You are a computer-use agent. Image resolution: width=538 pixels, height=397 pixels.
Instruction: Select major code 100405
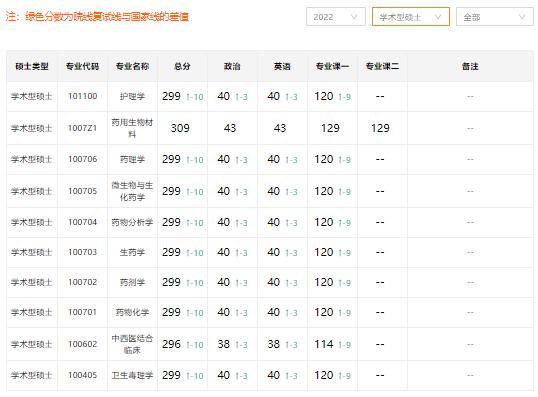[82, 375]
